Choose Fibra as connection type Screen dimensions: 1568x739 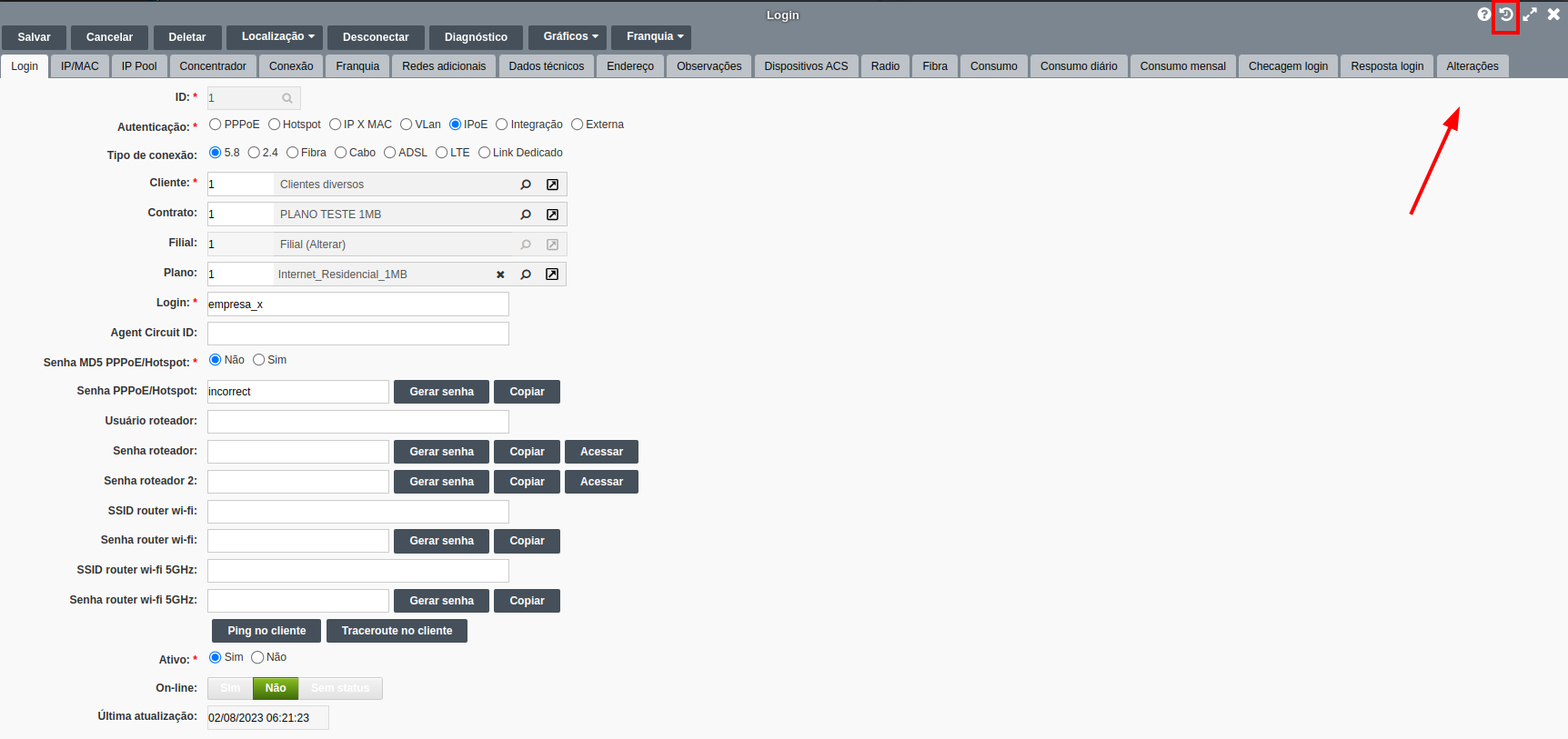point(293,153)
